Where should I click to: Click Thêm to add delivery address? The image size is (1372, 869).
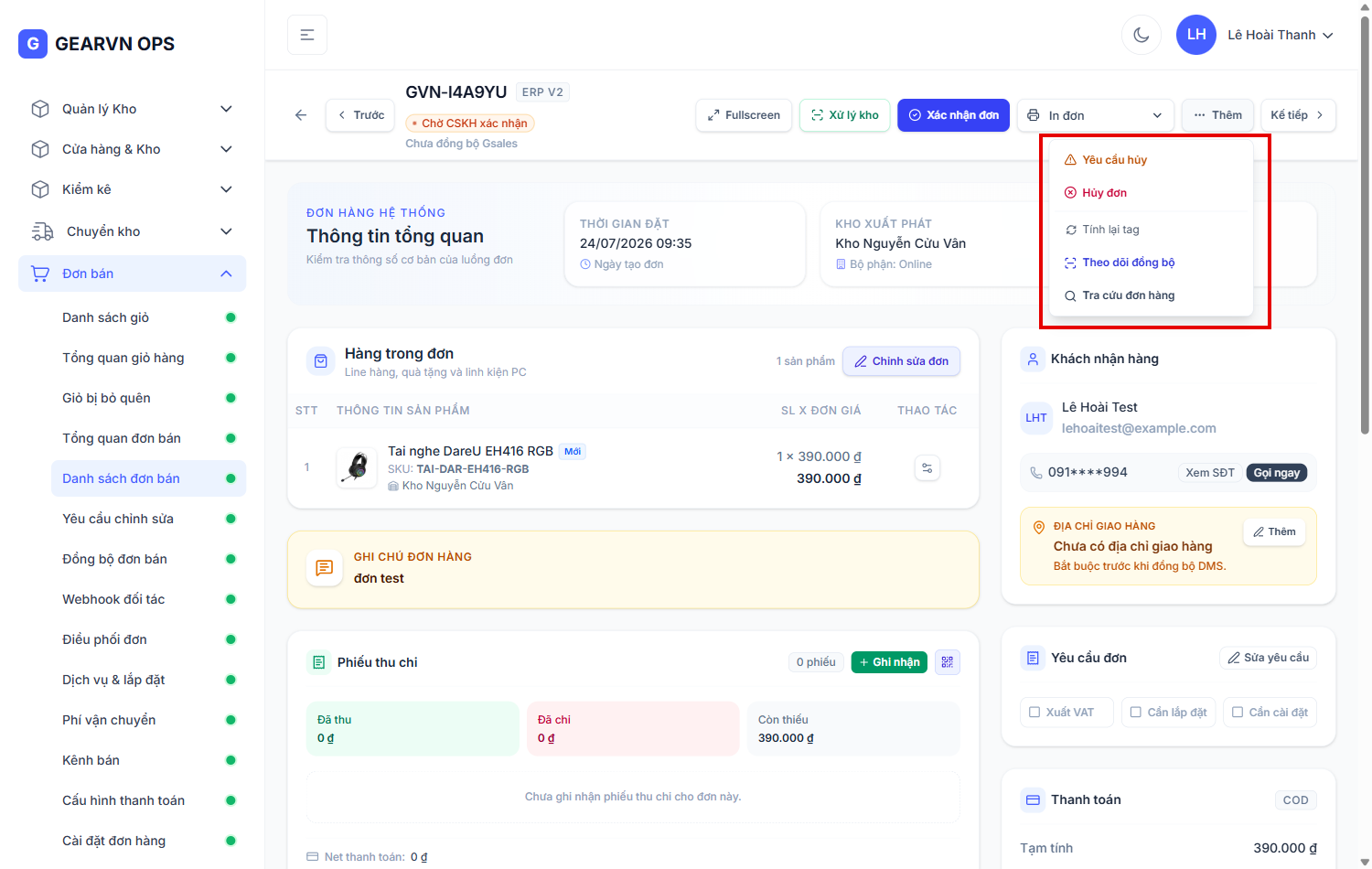pyautogui.click(x=1274, y=531)
